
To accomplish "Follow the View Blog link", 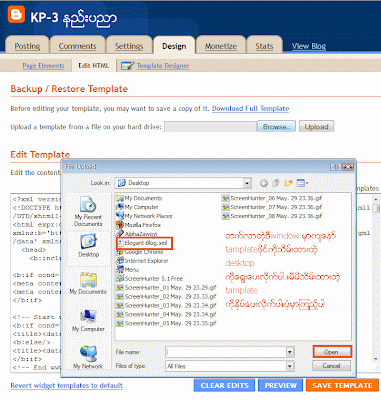I will coord(309,46).
